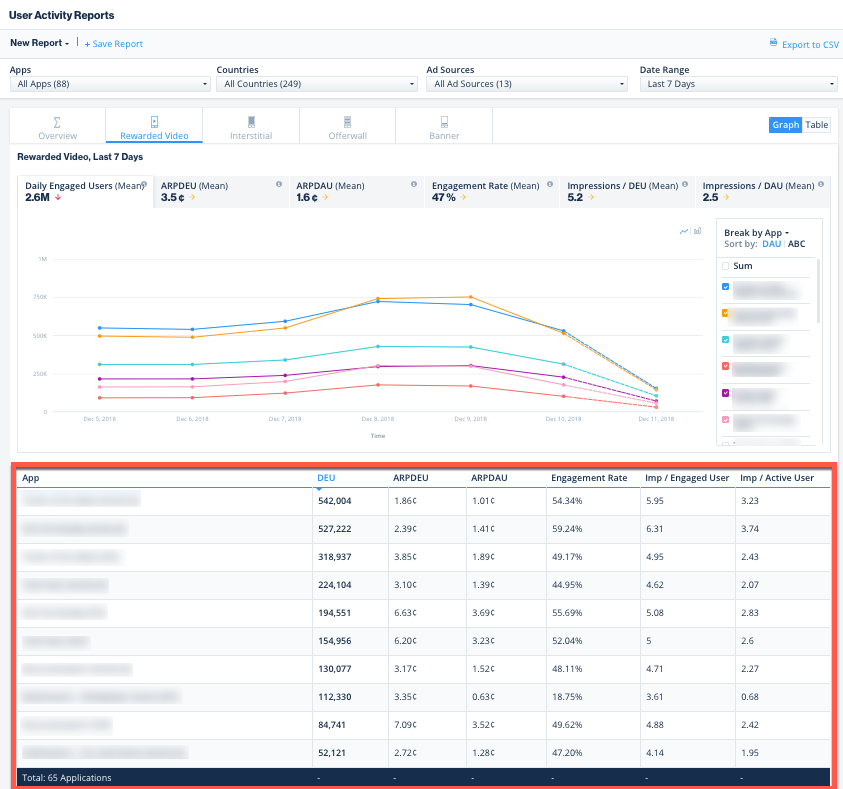The height and width of the screenshot is (789, 843).
Task: Click the DEU value 527,222
Action: click(334, 529)
